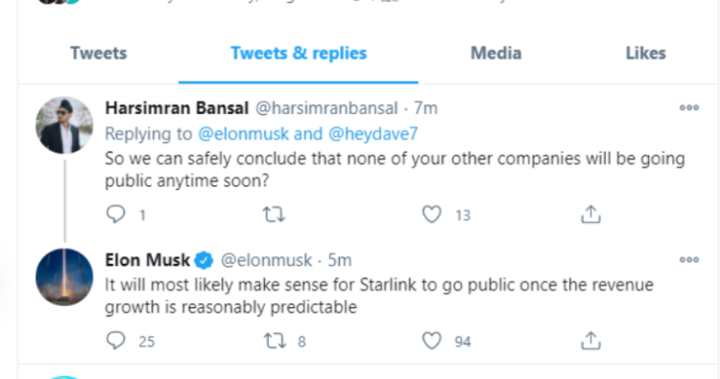Share Elon Musk's Starlink tweet
The image size is (720, 379).
tap(591, 341)
